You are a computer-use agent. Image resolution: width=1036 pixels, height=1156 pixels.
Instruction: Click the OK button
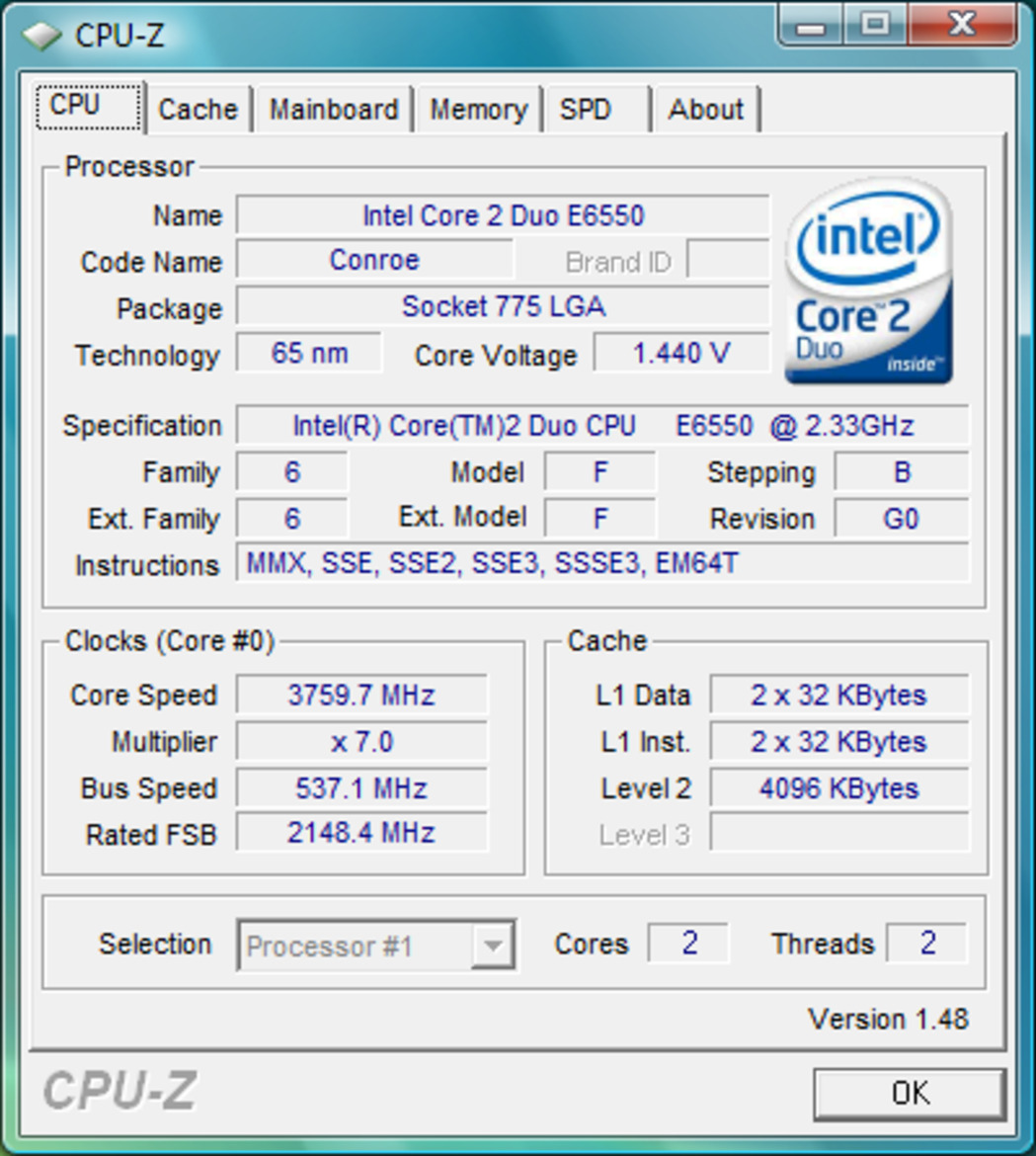coord(910,1094)
